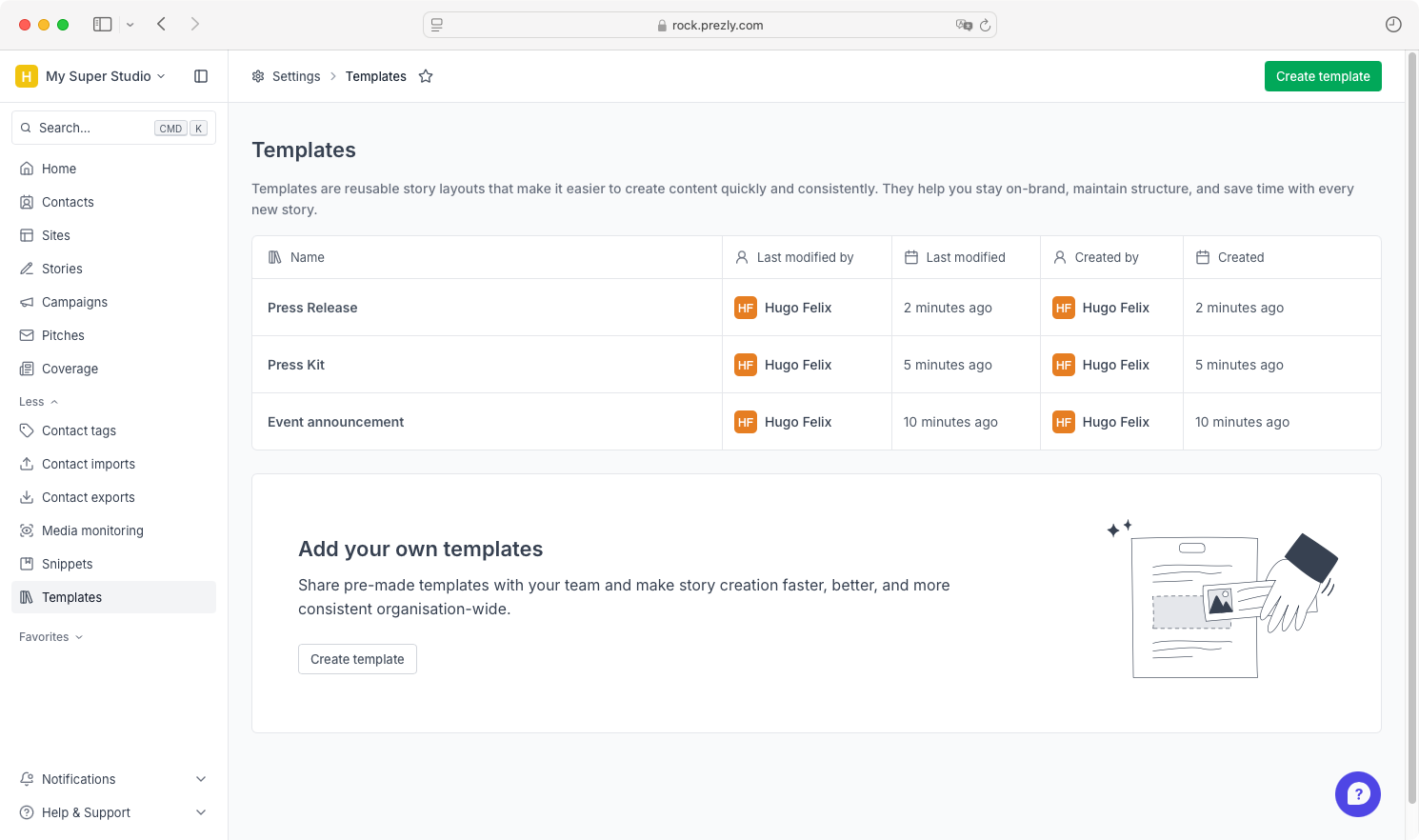The width and height of the screenshot is (1419, 840).
Task: Click the Contact exports download icon
Action: point(27,497)
